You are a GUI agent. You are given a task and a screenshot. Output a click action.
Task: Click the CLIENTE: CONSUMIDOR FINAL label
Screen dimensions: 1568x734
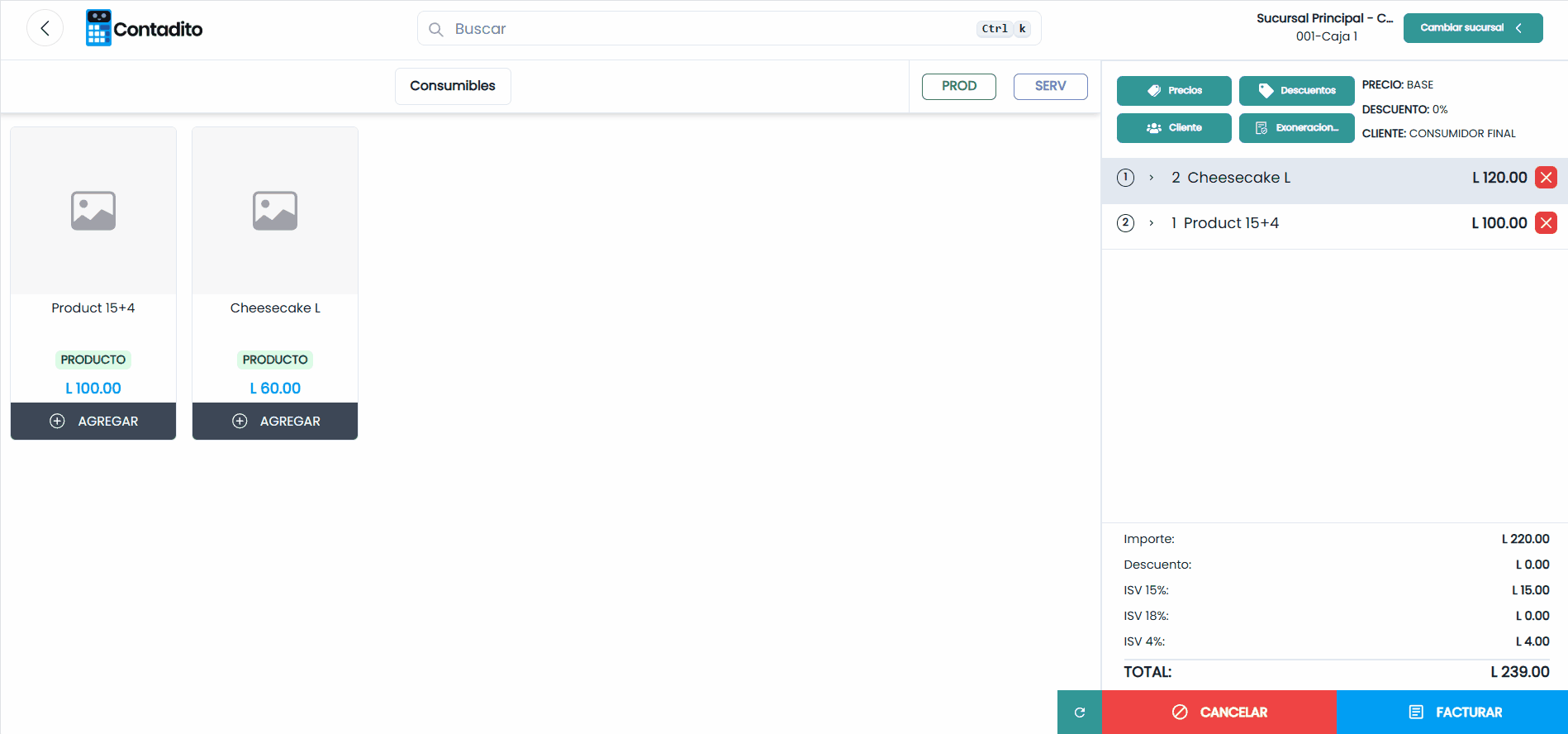(x=1439, y=133)
